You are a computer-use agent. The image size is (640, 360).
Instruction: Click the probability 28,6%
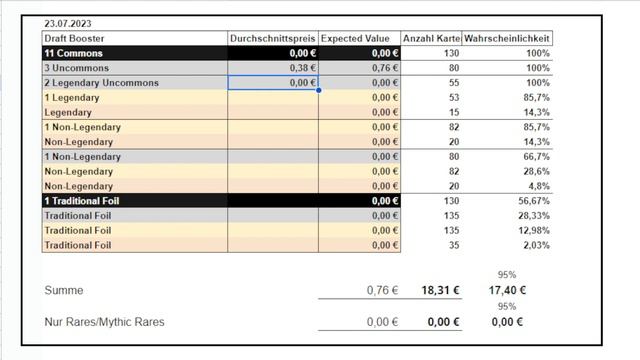536,171
